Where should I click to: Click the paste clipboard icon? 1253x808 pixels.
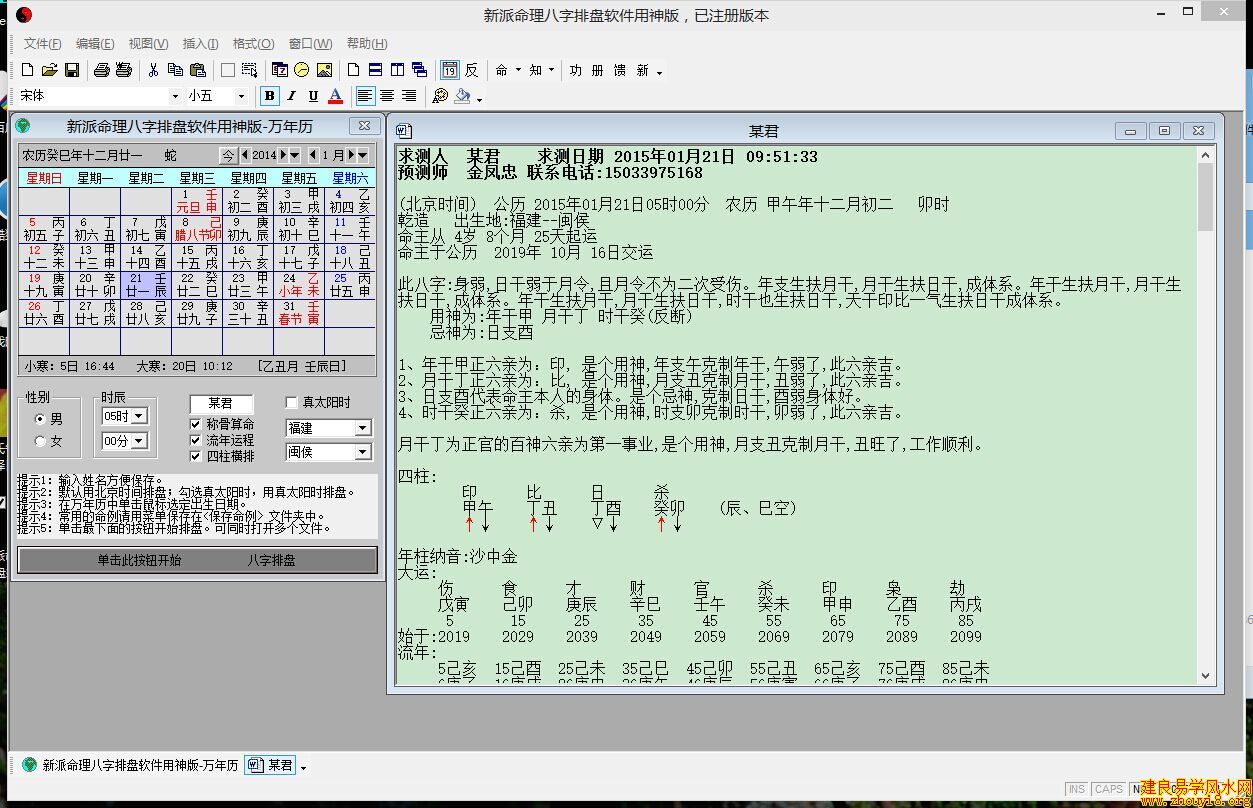pyautogui.click(x=198, y=70)
